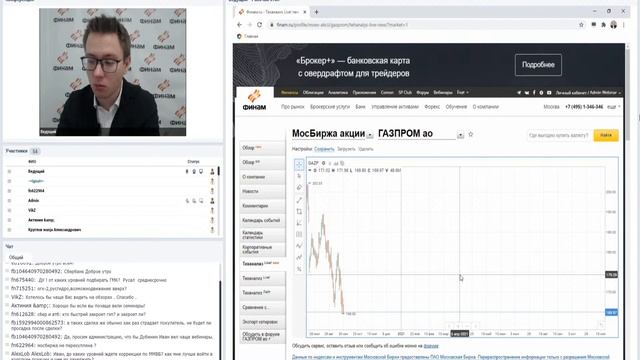Expand the 'ещё' dropdown near phone number

[x=614, y=107]
